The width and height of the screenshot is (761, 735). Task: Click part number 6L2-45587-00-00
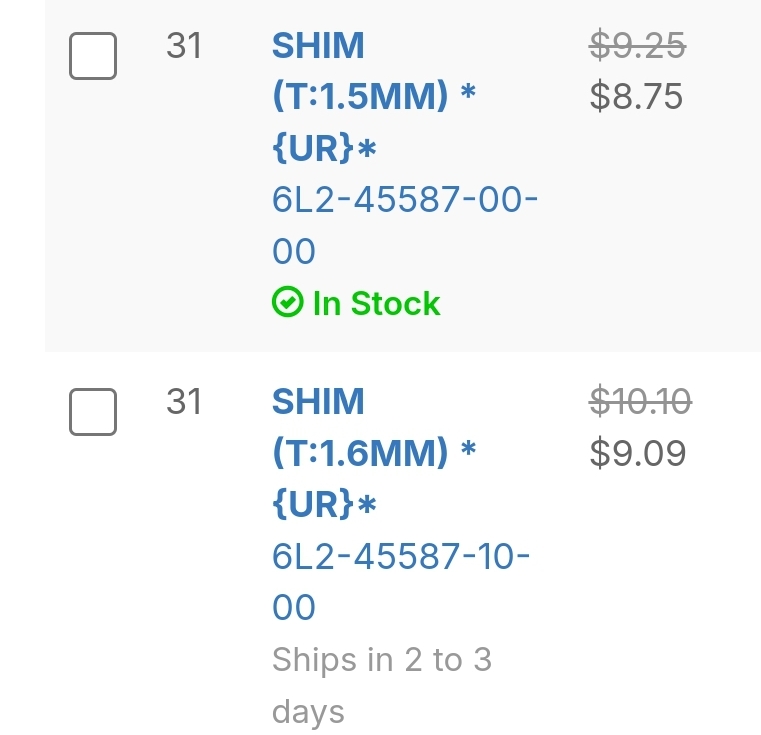pyautogui.click(x=404, y=200)
